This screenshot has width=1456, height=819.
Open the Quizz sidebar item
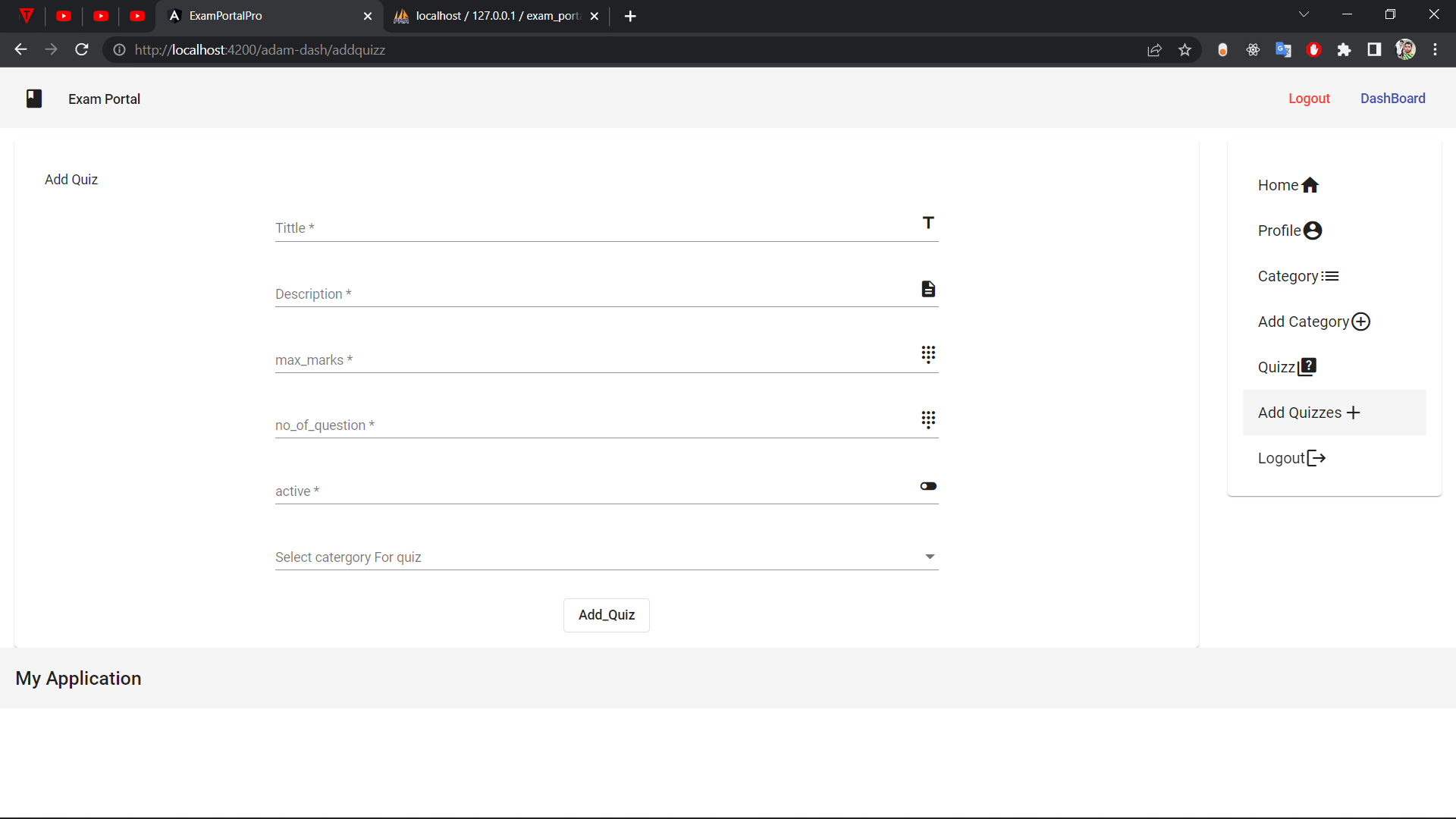[x=1286, y=367]
